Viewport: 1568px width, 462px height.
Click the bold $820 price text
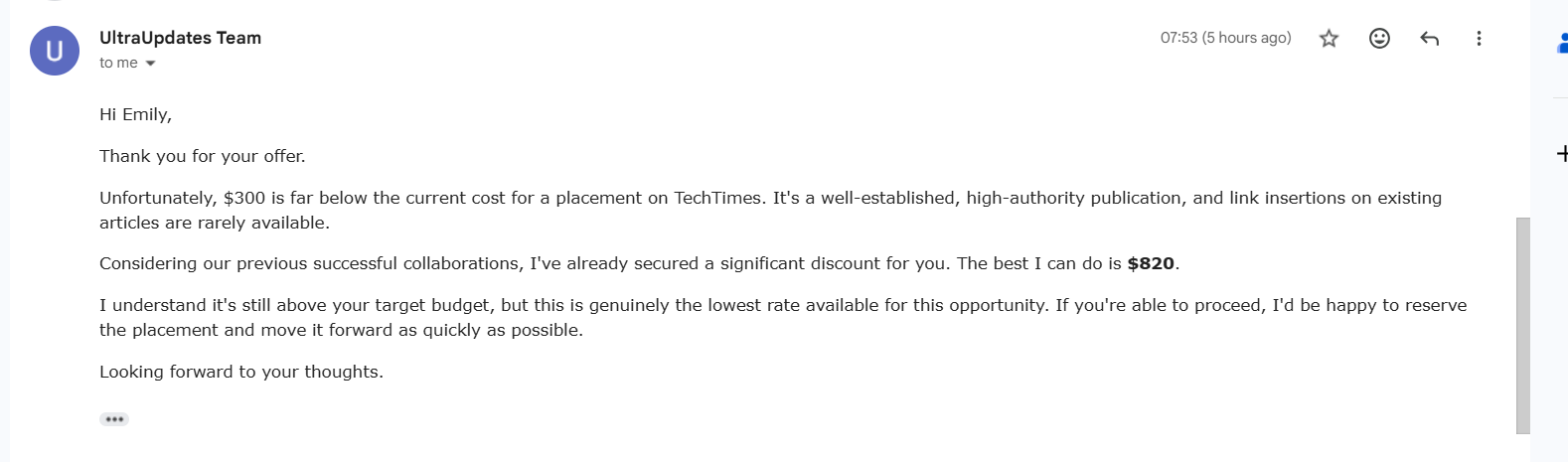1151,263
